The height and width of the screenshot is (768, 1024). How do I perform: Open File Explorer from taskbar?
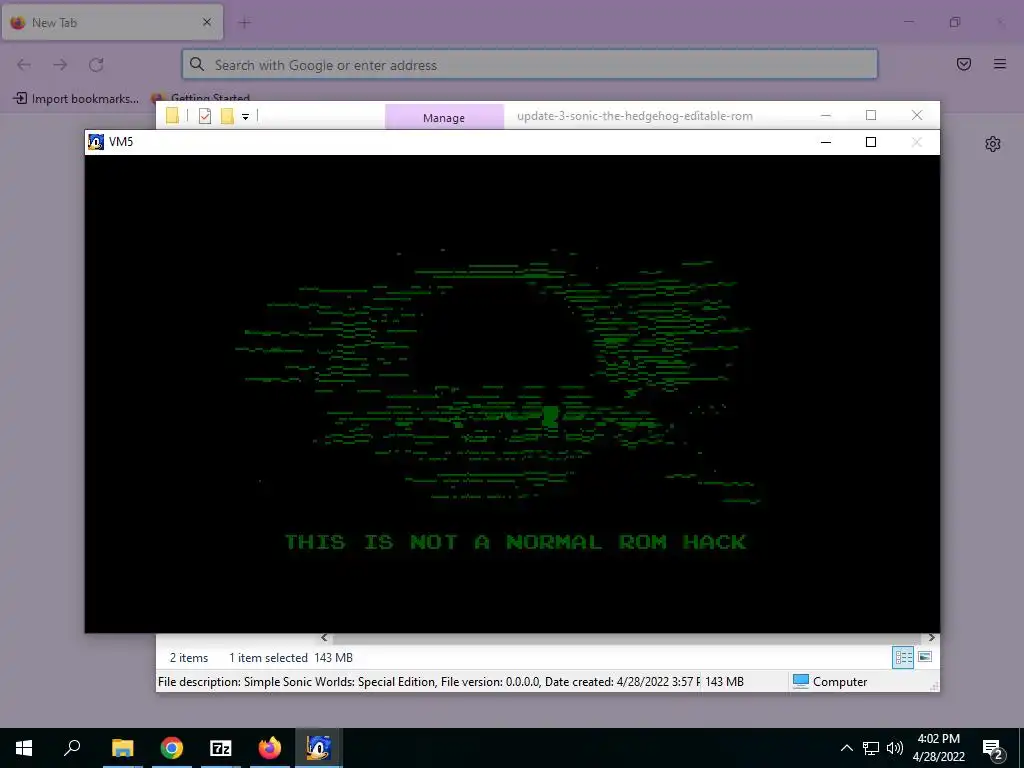coord(122,748)
